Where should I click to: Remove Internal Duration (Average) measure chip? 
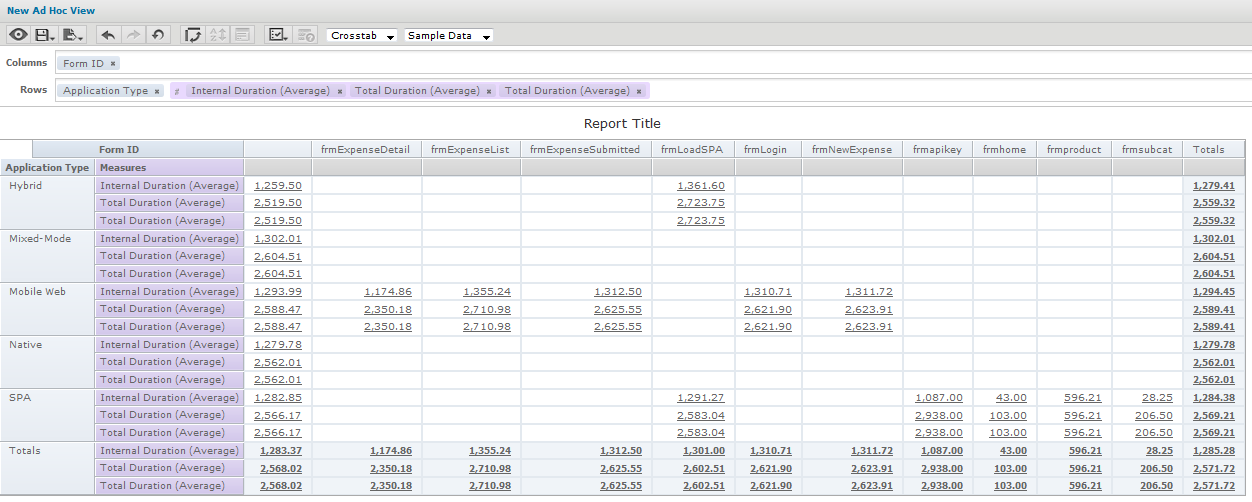tap(340, 91)
